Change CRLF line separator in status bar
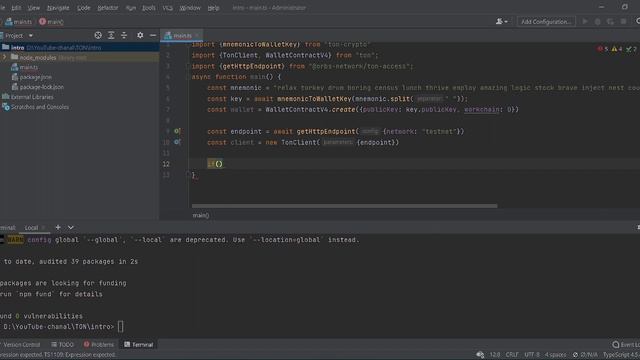640x360 pixels. coord(512,355)
